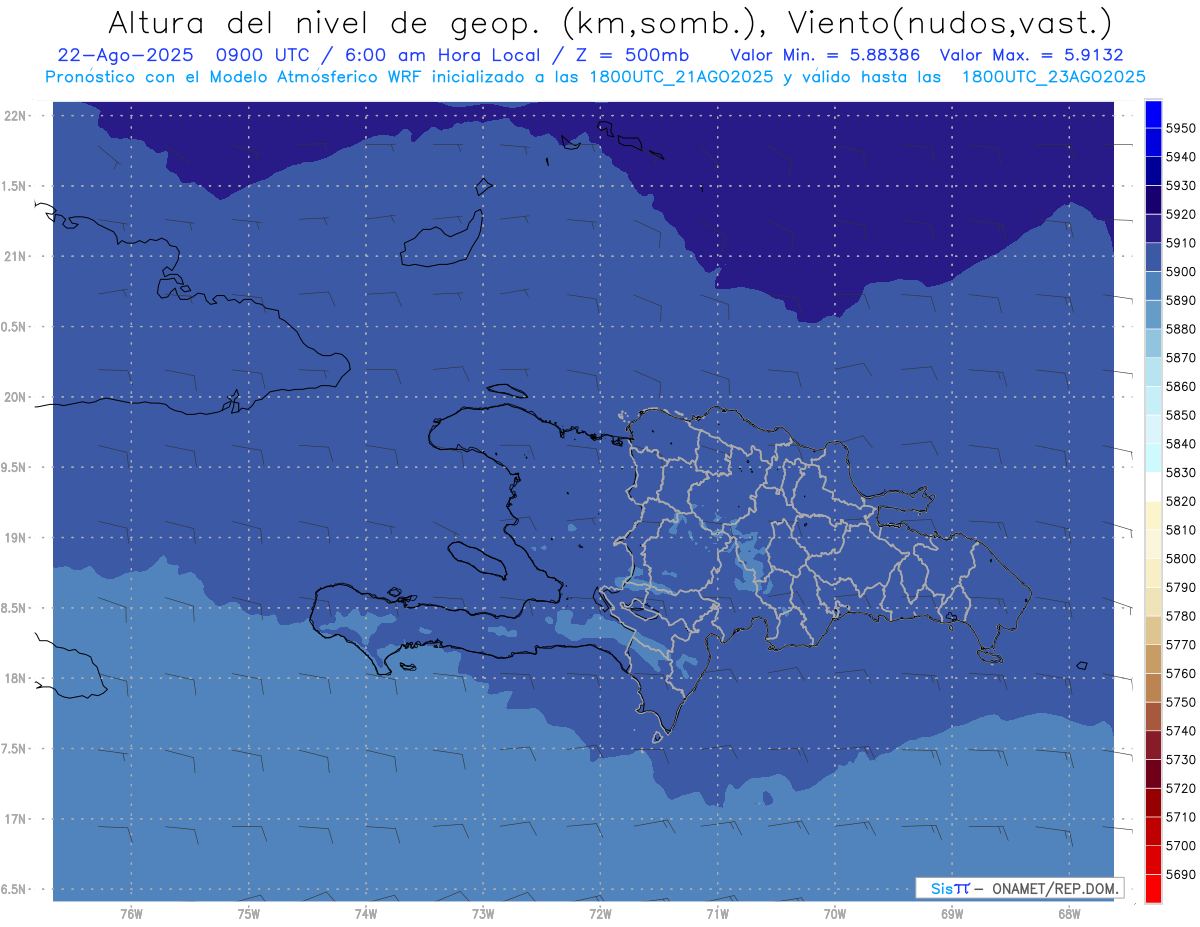
Task: Click the "72W" longitude axis label
Action: click(x=600, y=914)
